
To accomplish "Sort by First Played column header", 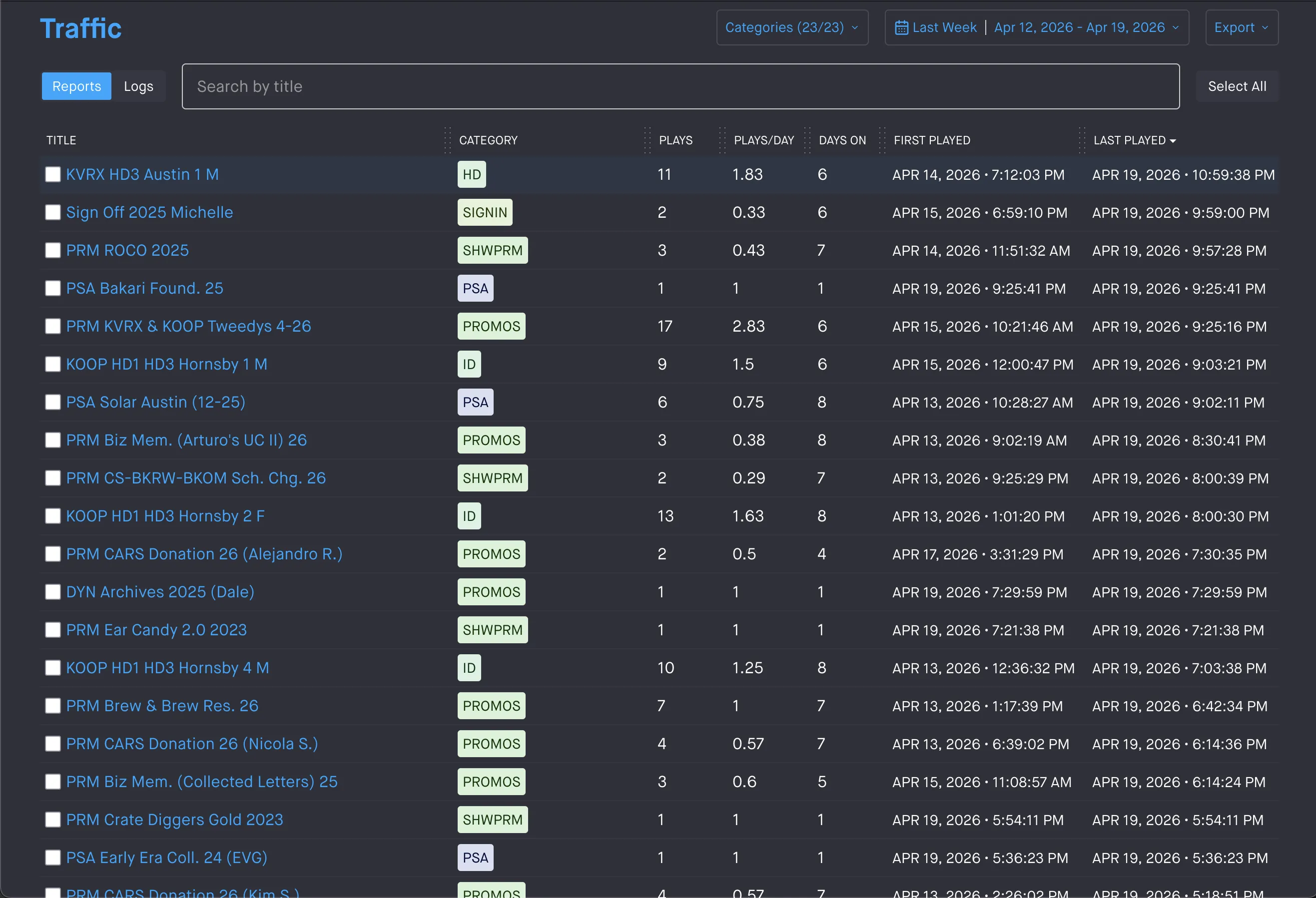I will pyautogui.click(x=931, y=140).
